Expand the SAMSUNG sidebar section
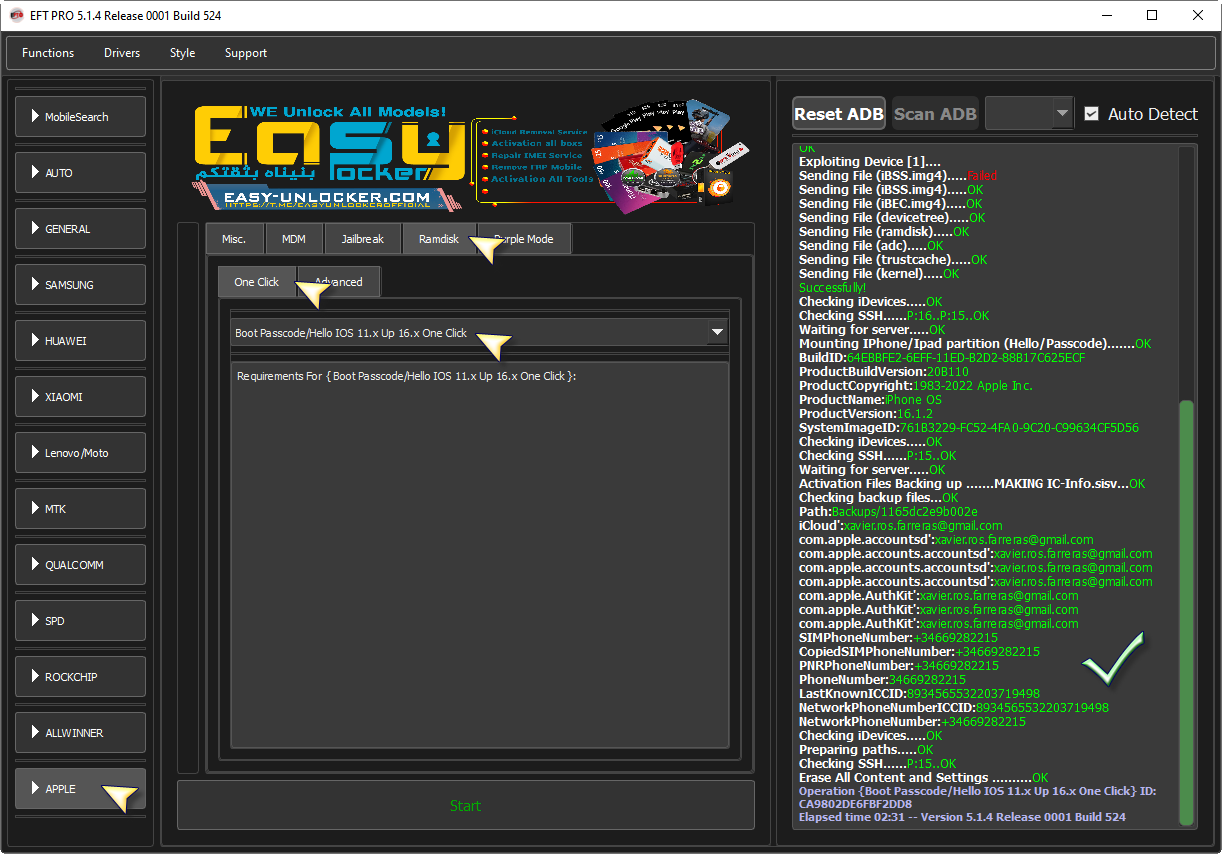Image resolution: width=1222 pixels, height=854 pixels. coord(81,285)
